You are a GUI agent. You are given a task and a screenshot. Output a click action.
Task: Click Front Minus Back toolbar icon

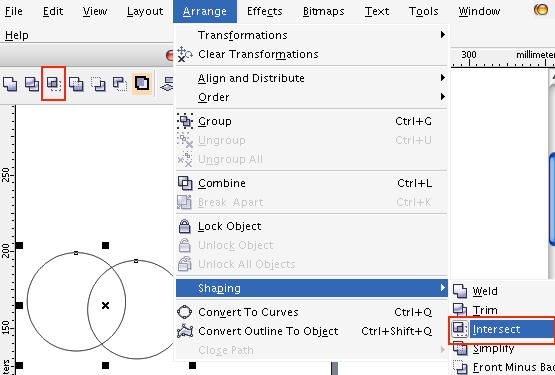coord(98,84)
